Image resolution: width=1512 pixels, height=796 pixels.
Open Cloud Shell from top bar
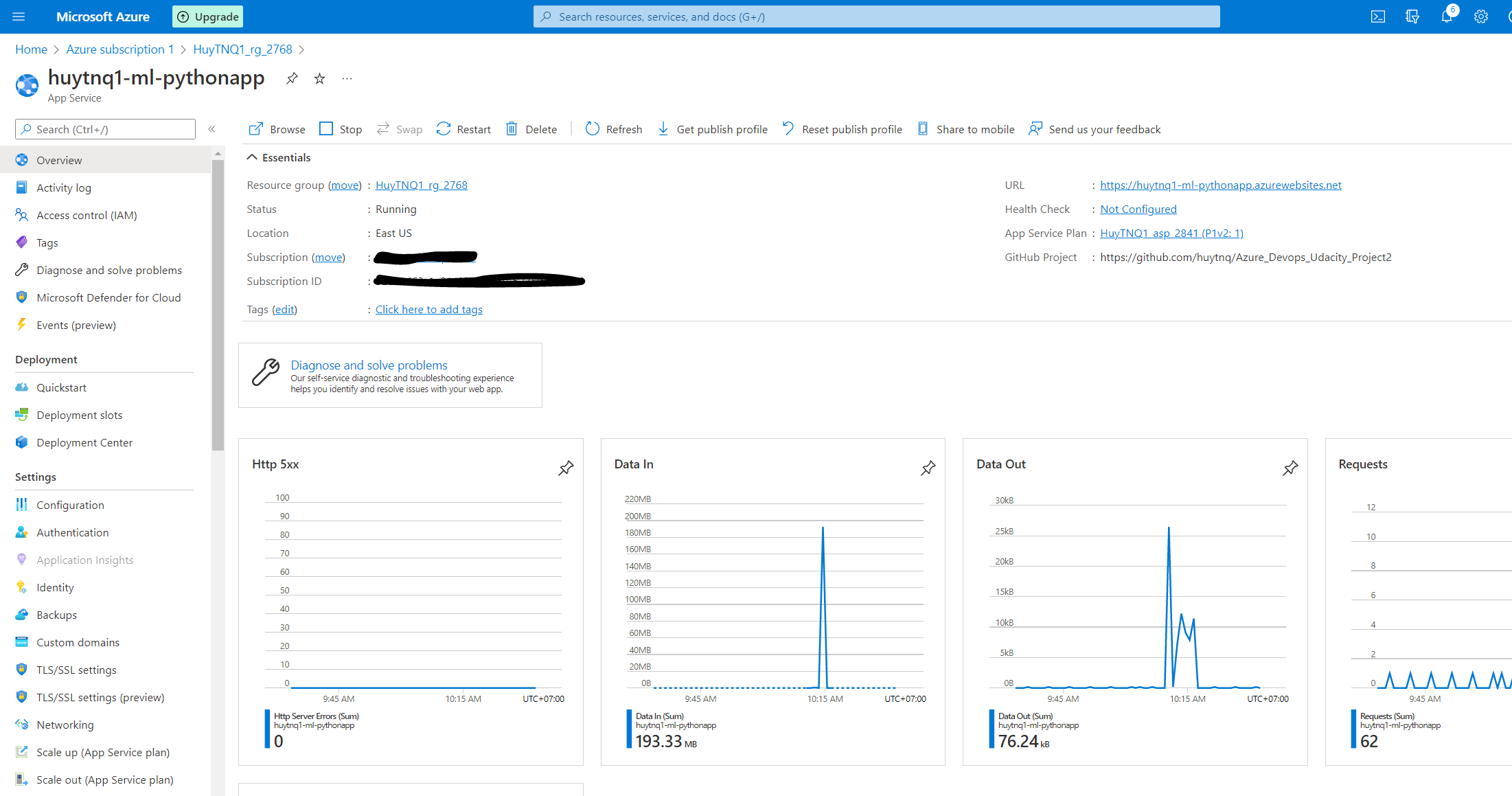[x=1377, y=16]
